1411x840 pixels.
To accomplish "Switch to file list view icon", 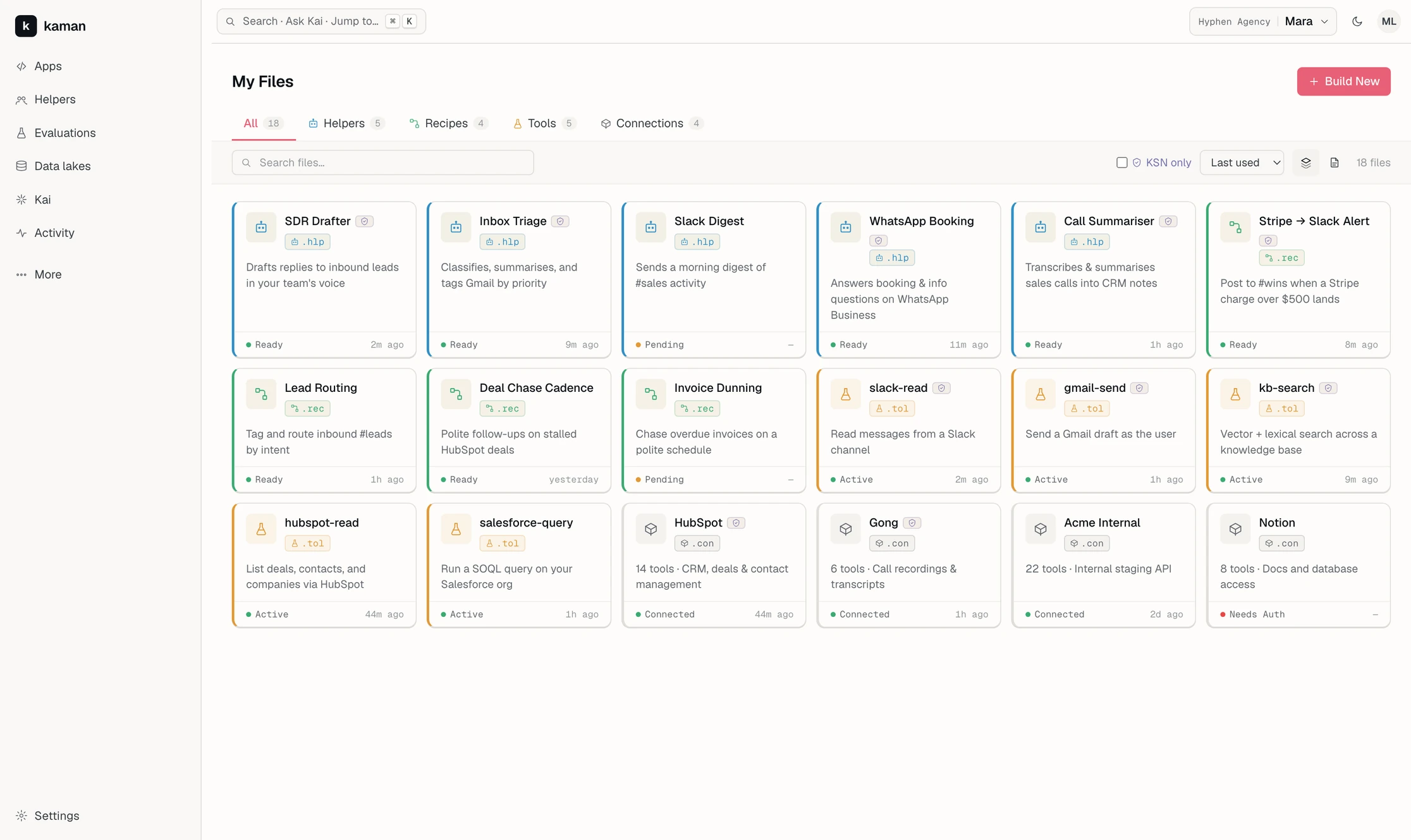I will coord(1335,162).
